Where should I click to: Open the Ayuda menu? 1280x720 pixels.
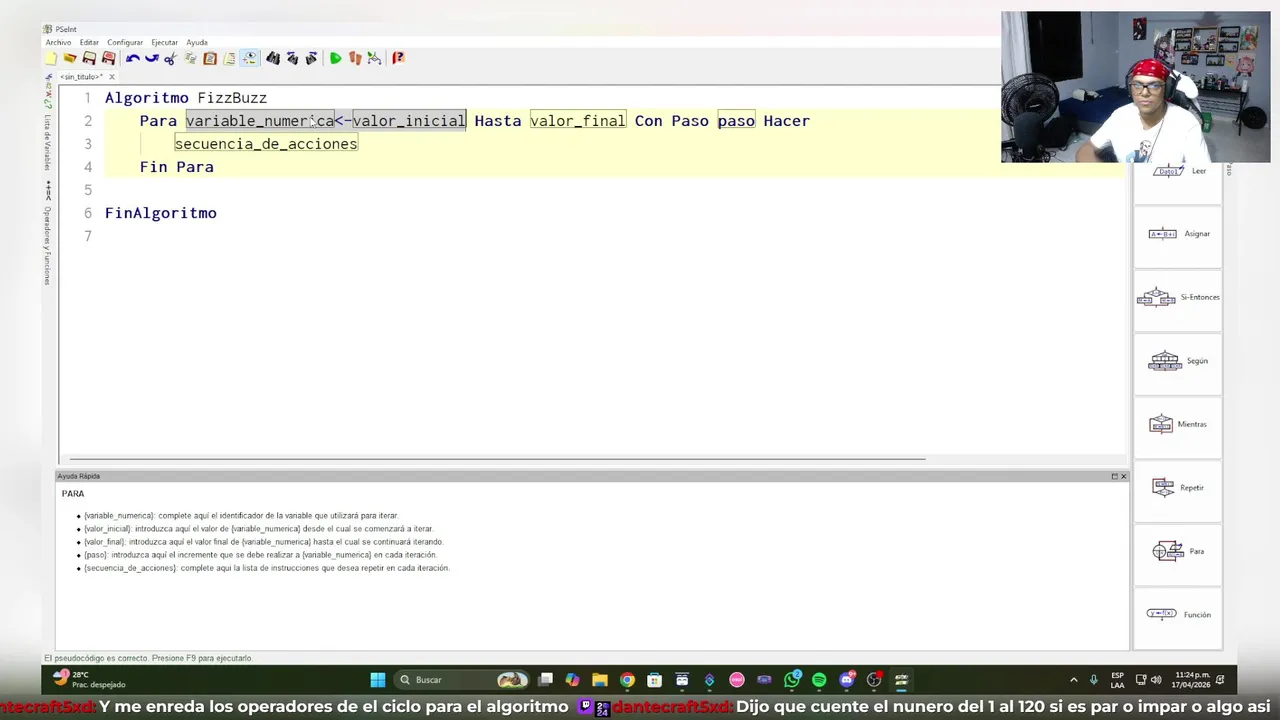point(197,42)
